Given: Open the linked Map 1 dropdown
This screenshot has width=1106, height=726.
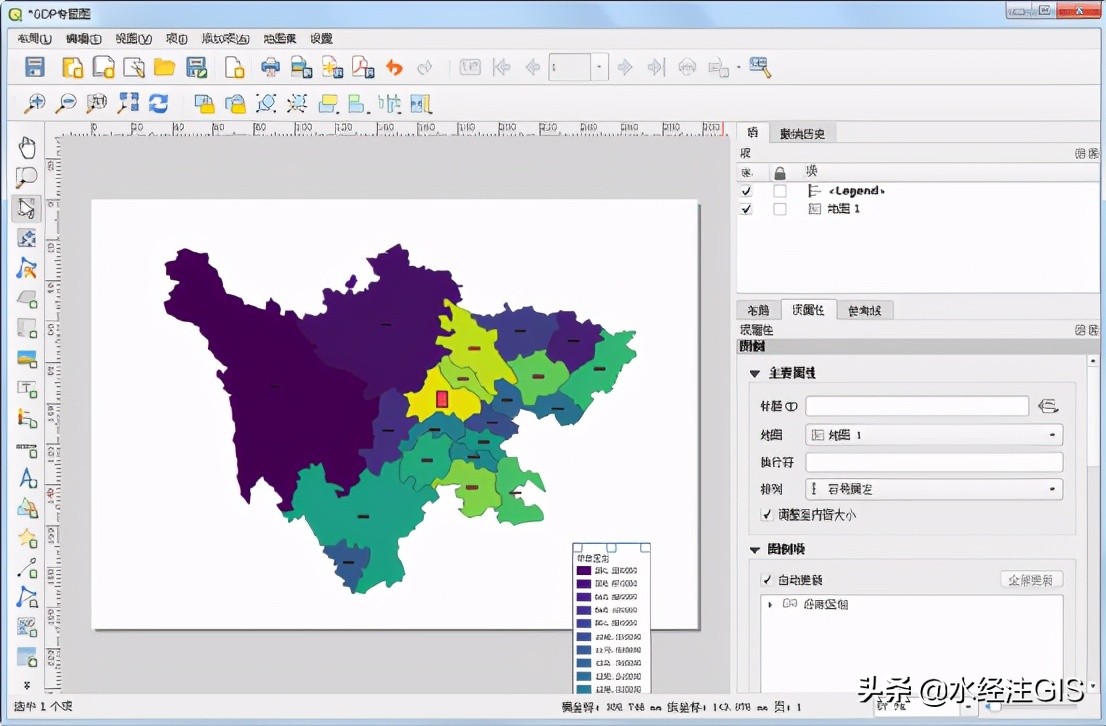Looking at the screenshot, I should (934, 435).
